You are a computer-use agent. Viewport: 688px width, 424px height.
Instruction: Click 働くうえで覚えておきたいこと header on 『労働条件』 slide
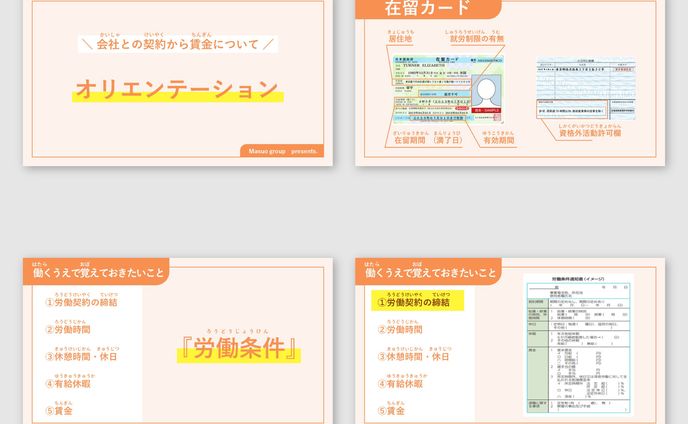(98, 272)
